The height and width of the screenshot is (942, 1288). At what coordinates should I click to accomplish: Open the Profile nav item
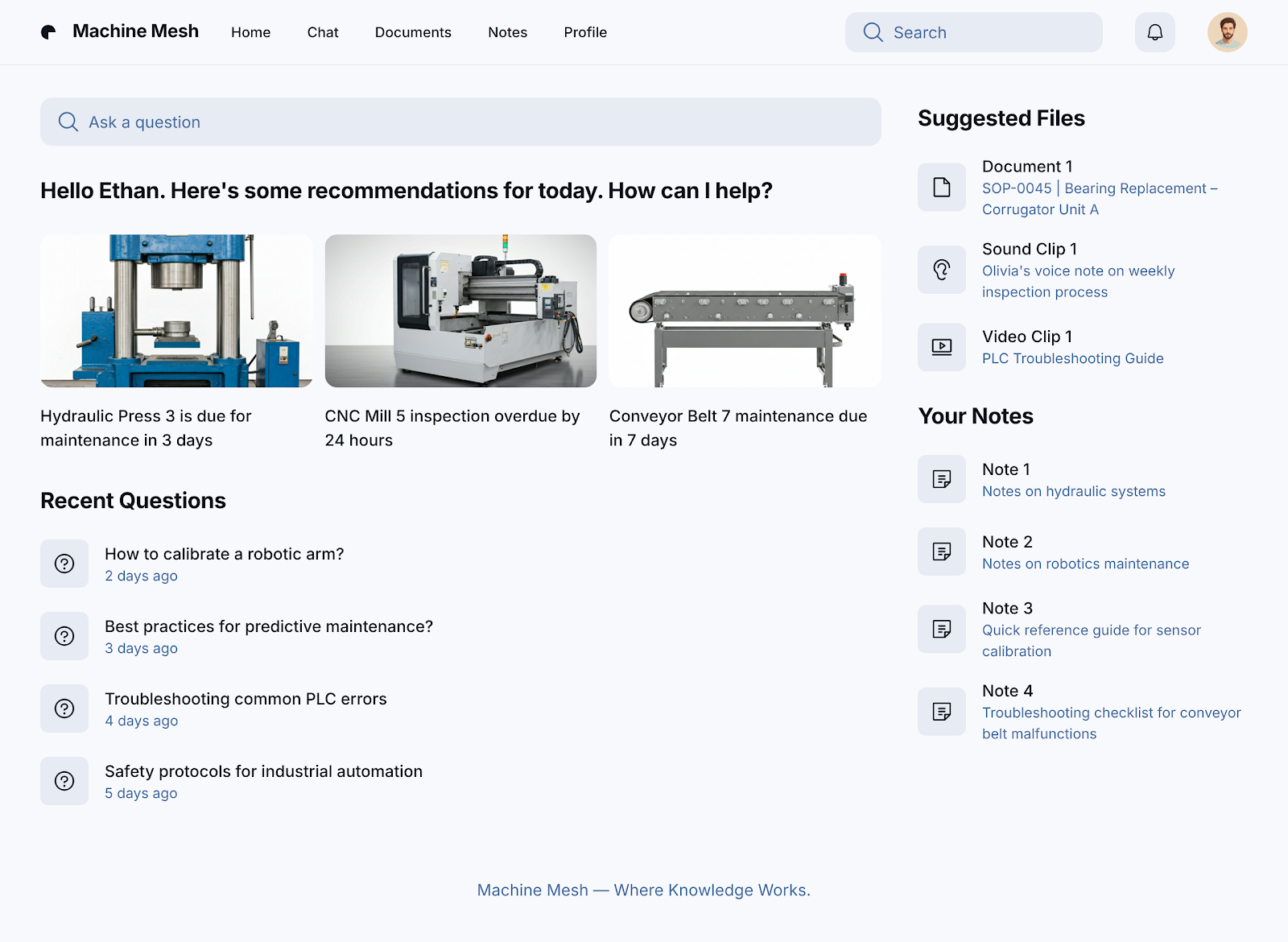tap(585, 32)
